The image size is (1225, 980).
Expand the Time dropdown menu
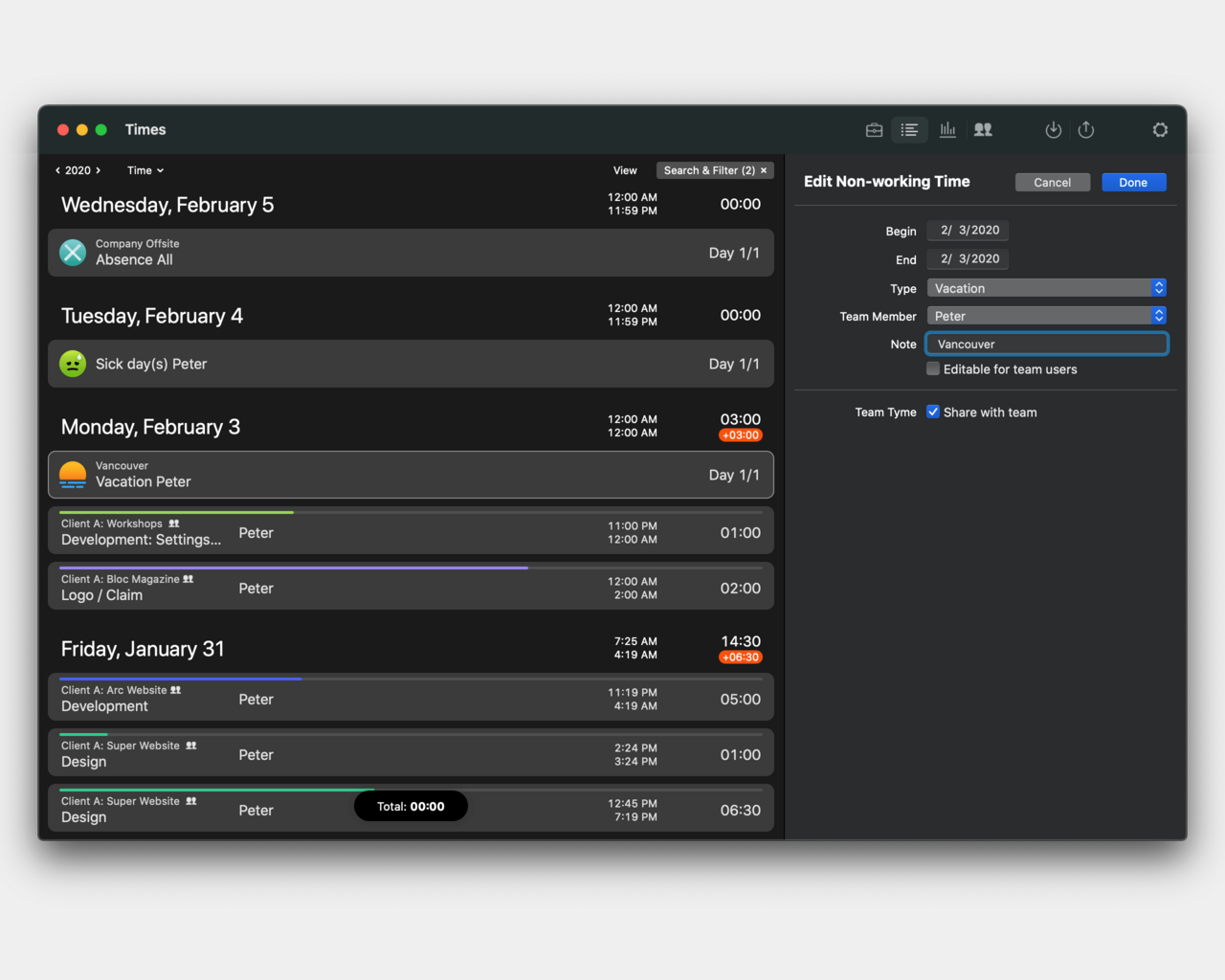(x=145, y=170)
